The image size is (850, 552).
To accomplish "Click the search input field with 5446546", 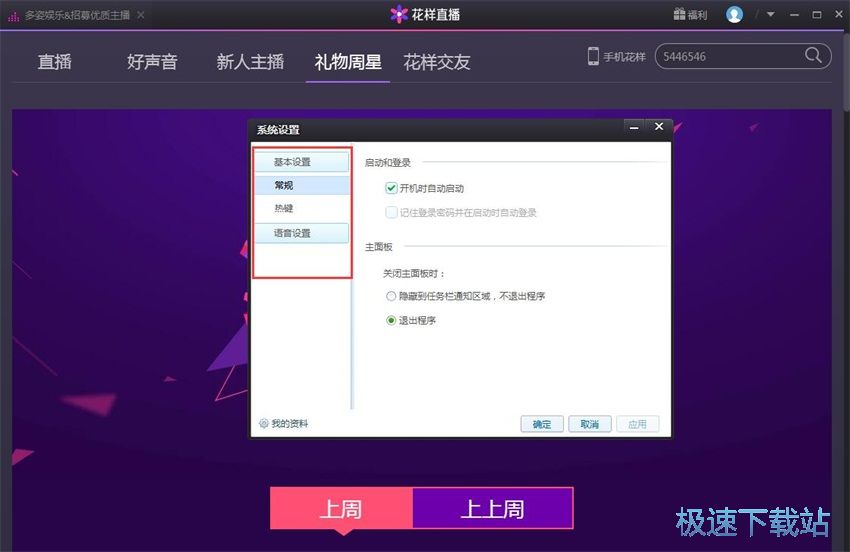I will [x=743, y=56].
